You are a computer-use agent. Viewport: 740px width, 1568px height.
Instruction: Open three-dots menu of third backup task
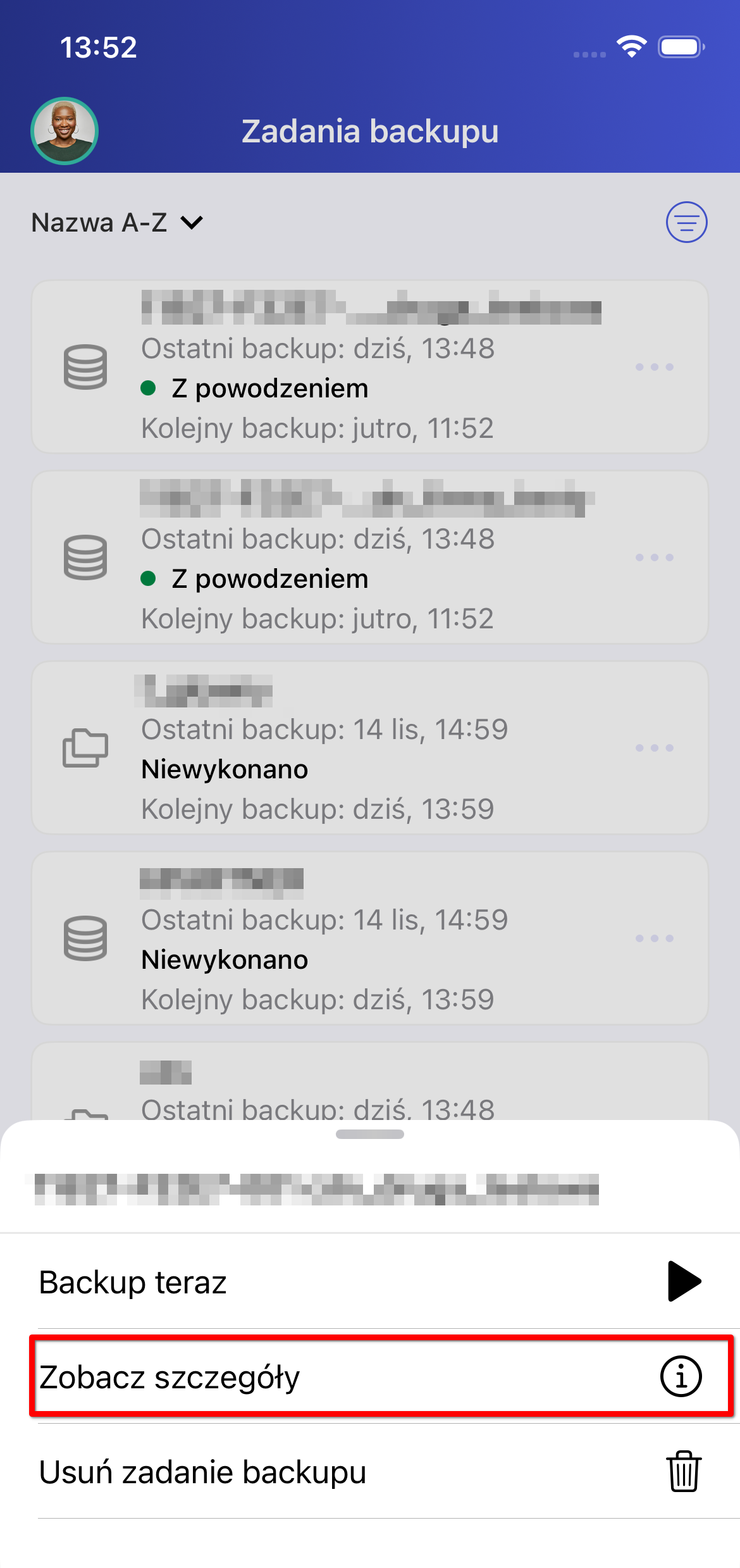point(655,748)
